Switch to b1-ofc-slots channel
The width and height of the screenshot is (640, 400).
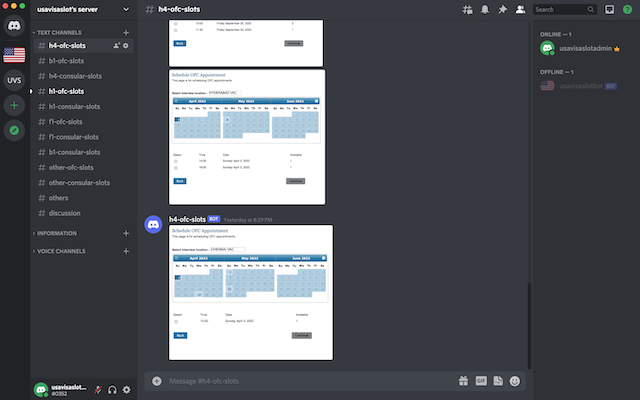click(x=83, y=61)
